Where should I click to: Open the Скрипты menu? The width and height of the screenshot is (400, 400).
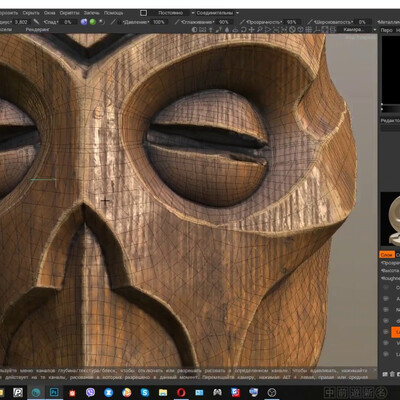click(69, 13)
